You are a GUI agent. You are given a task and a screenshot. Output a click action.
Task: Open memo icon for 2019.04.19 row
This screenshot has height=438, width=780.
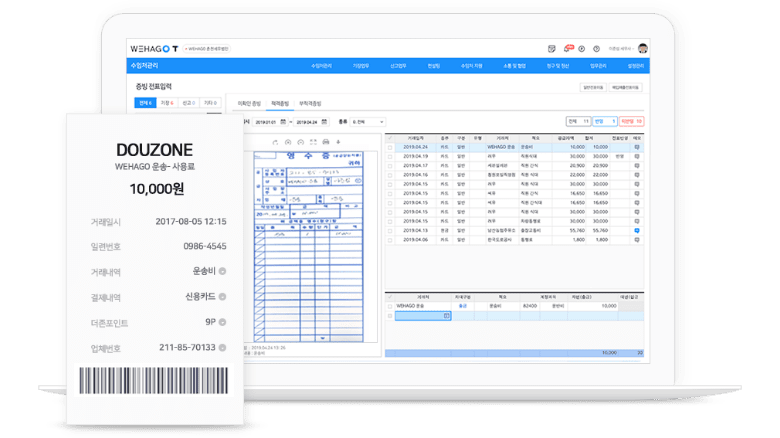637,156
